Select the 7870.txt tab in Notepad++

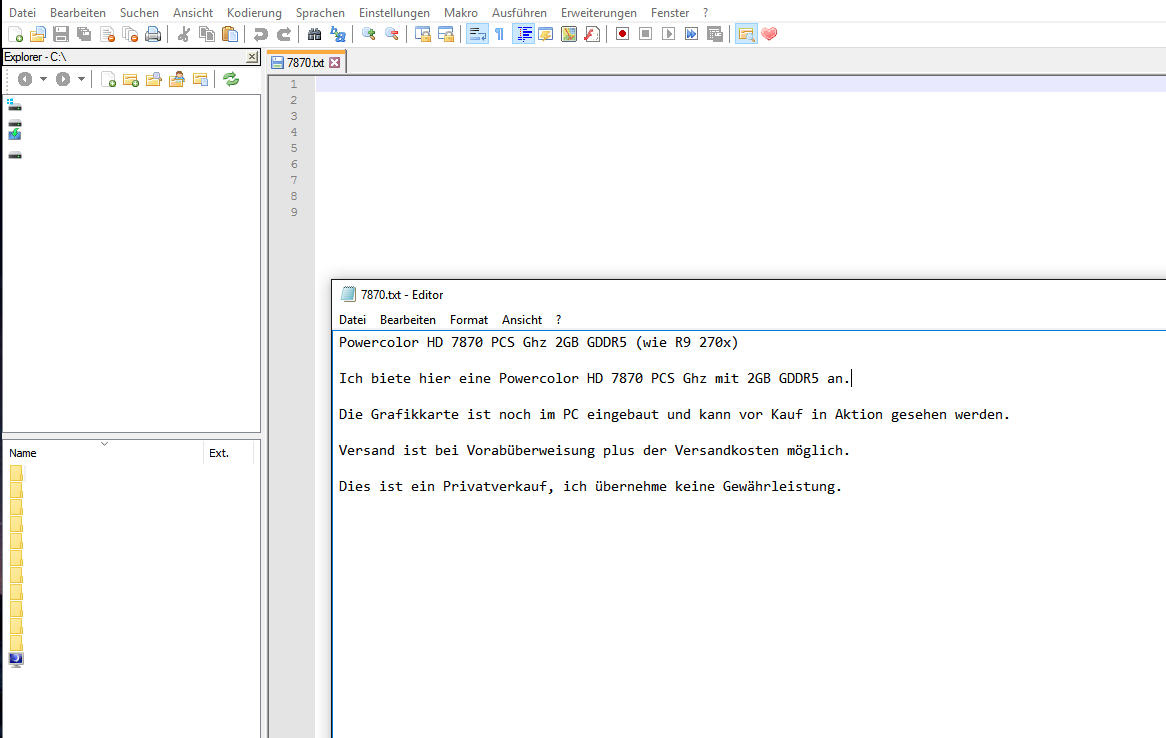point(306,63)
